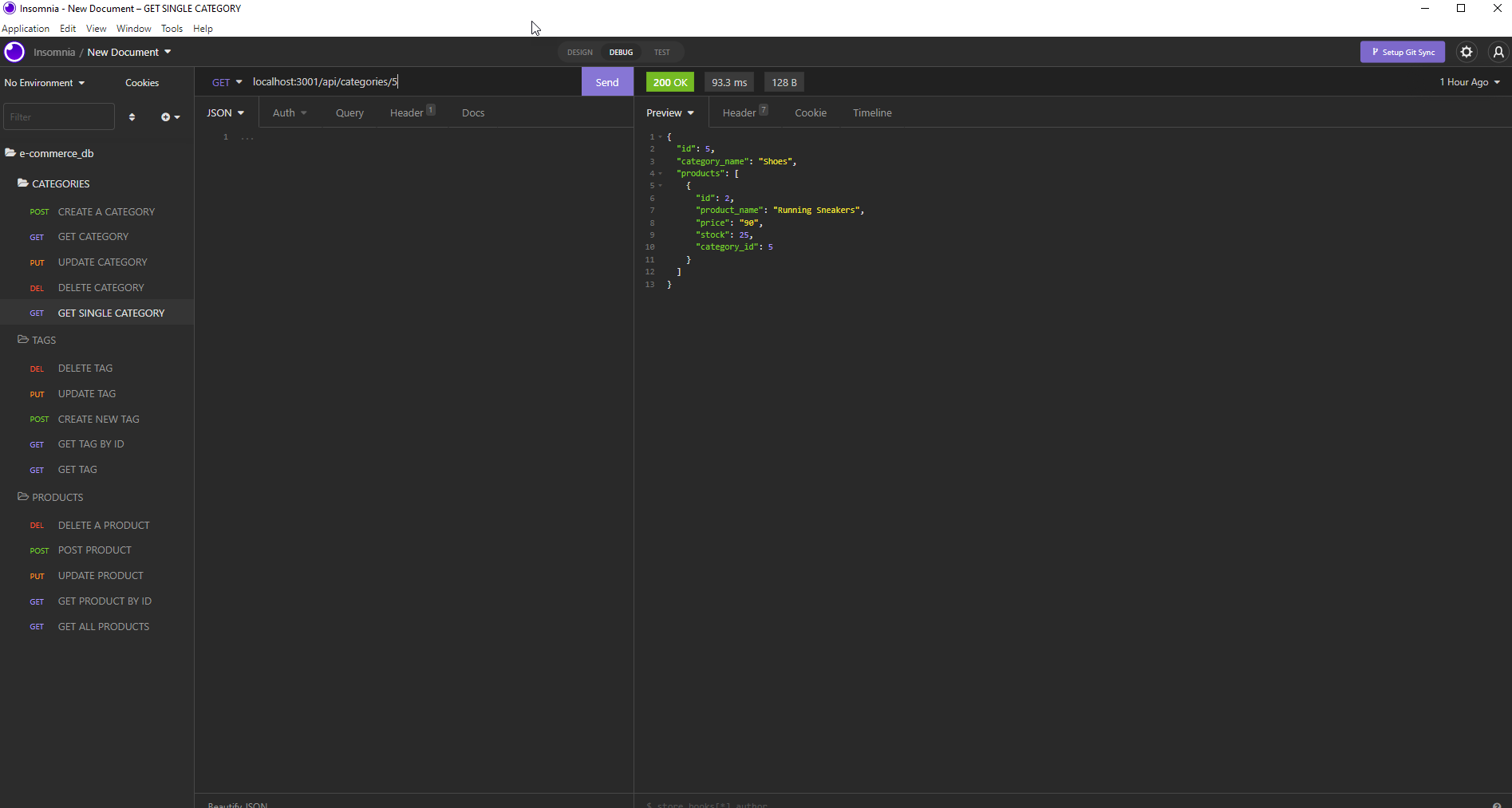Open the e-commerce_db folder icon
Image resolution: width=1512 pixels, height=808 pixels.
coord(10,152)
